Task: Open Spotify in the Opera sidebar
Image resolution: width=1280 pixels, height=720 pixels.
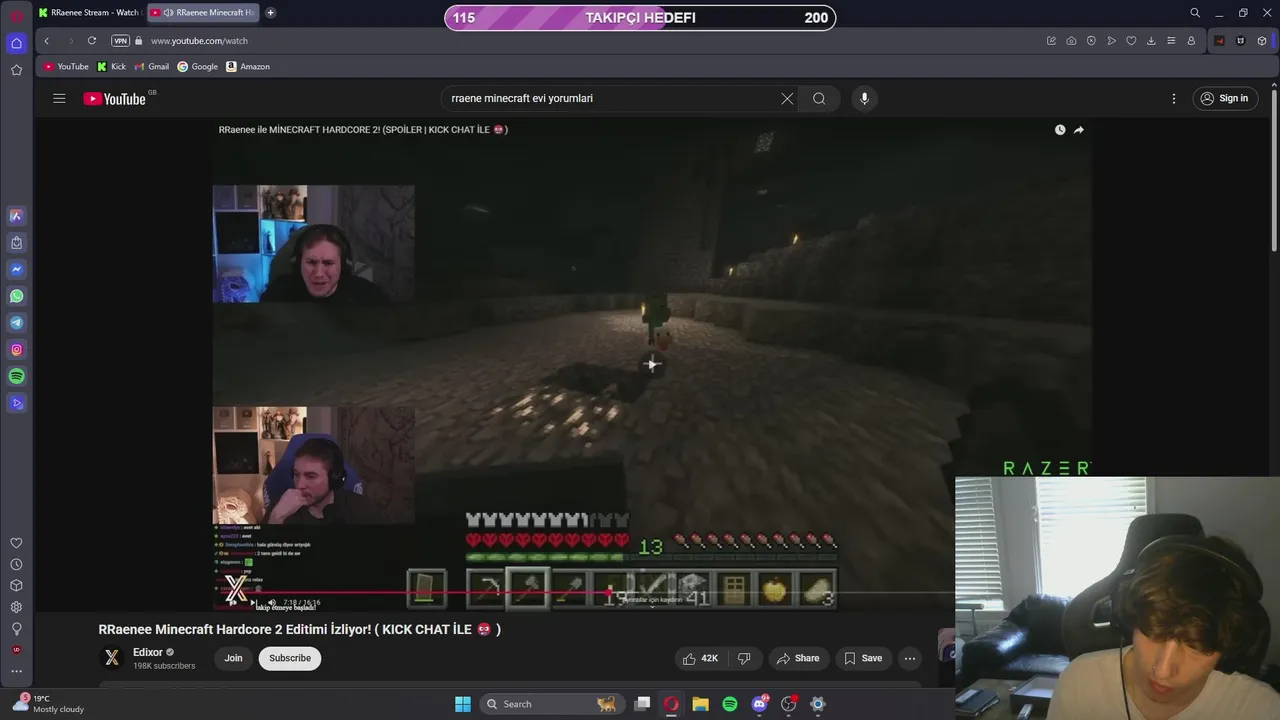Action: [16, 377]
